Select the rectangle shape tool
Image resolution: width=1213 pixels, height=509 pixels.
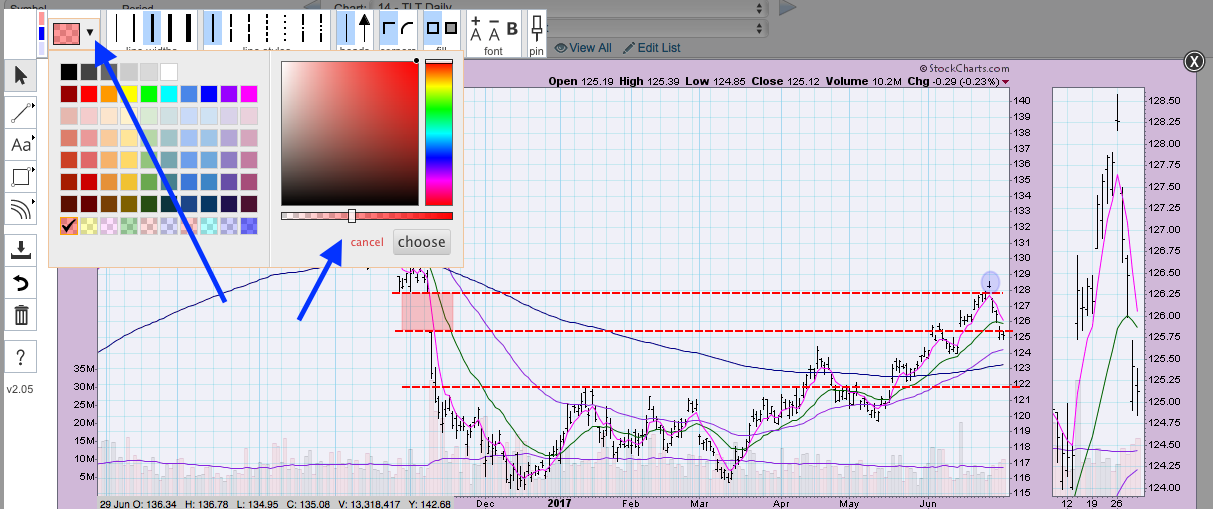click(x=20, y=177)
